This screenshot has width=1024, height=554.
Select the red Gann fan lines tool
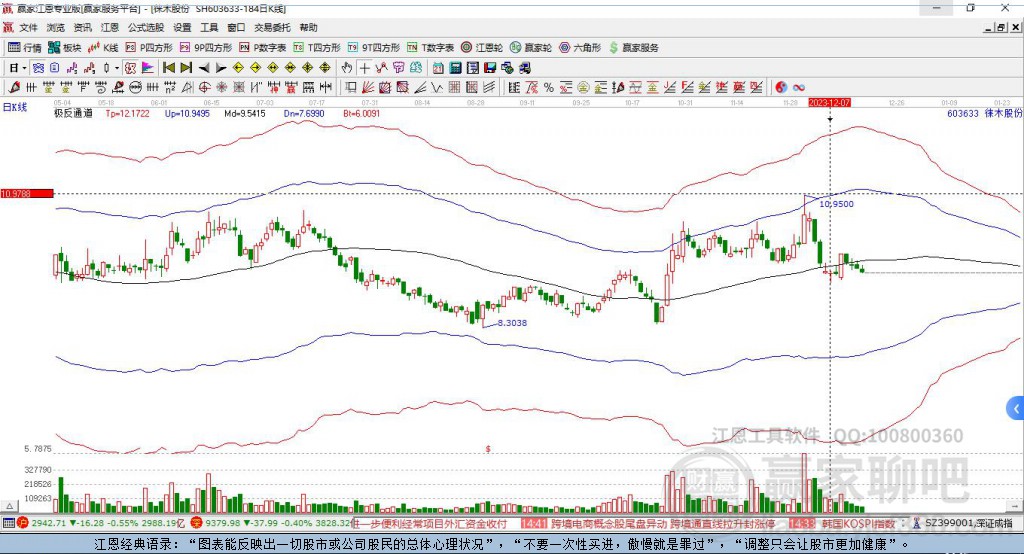click(368, 88)
